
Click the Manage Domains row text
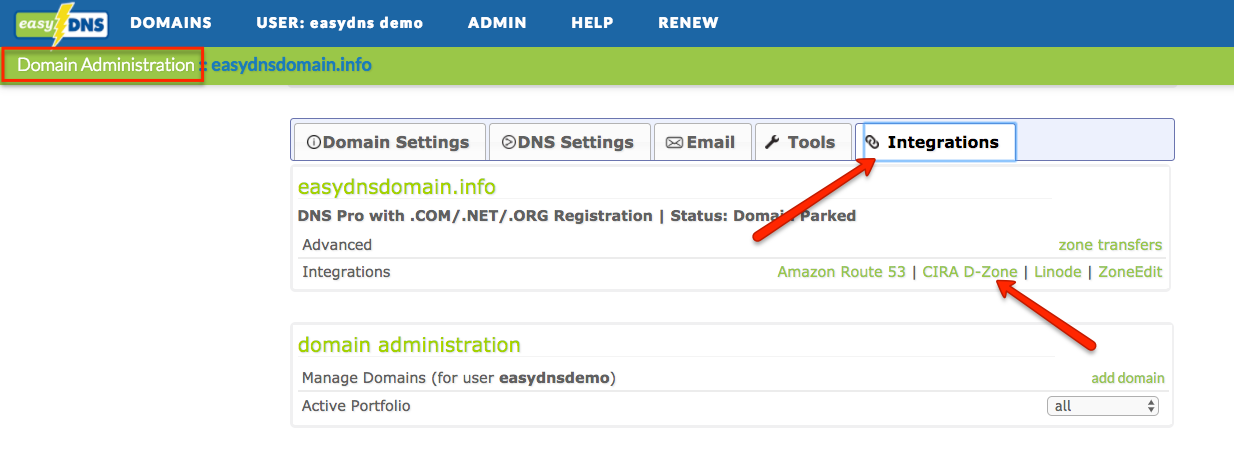tap(458, 378)
